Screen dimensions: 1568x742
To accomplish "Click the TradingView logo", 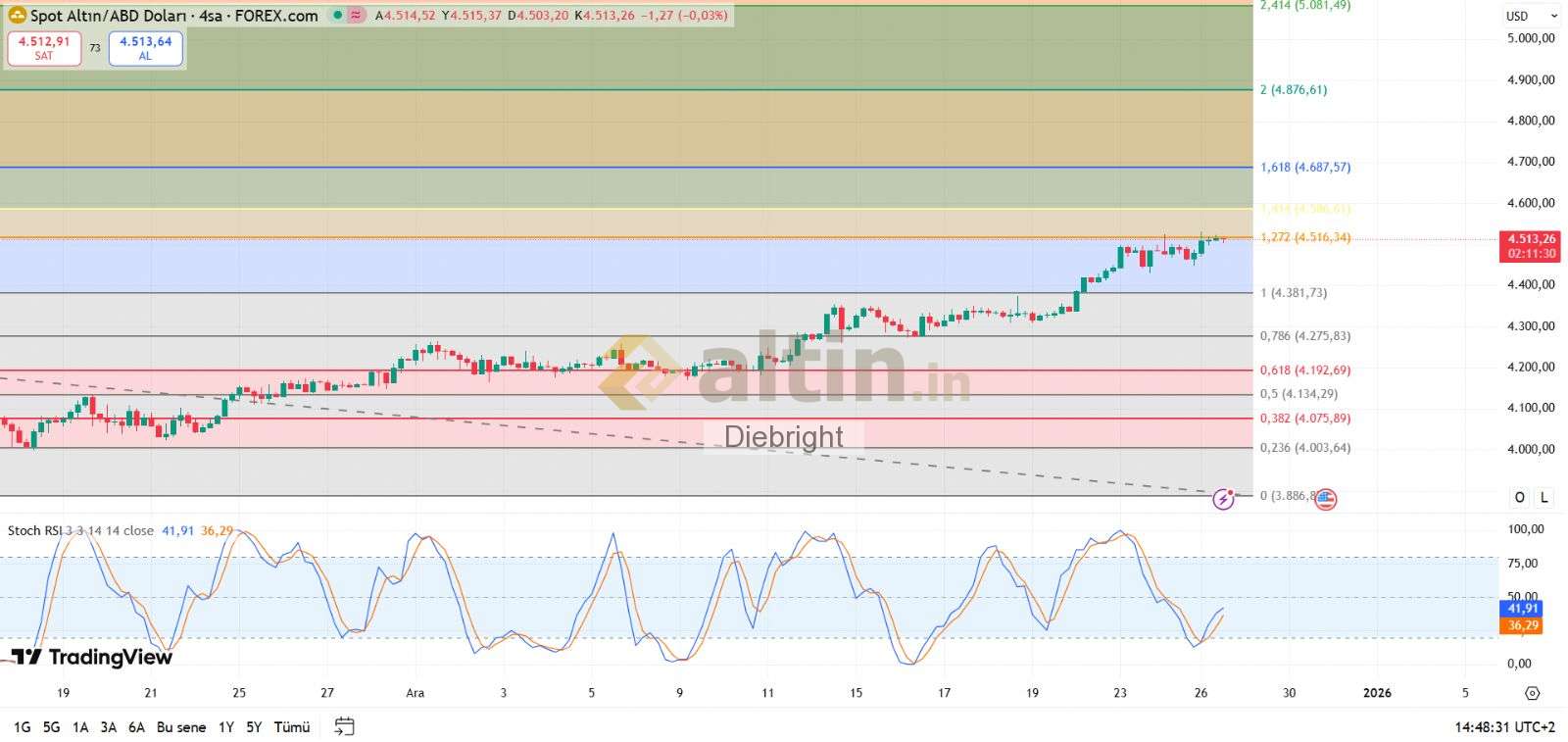I will pos(91,657).
